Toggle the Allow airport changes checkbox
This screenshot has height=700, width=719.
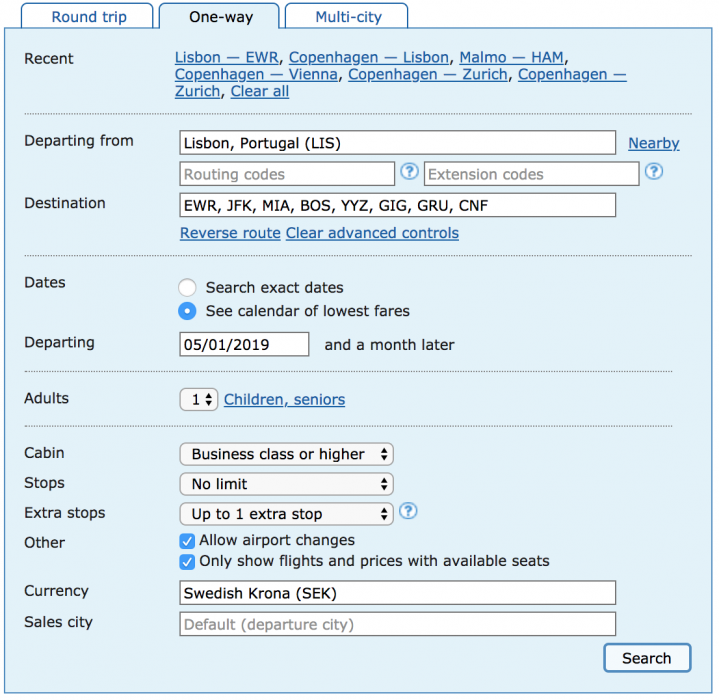pyautogui.click(x=187, y=541)
